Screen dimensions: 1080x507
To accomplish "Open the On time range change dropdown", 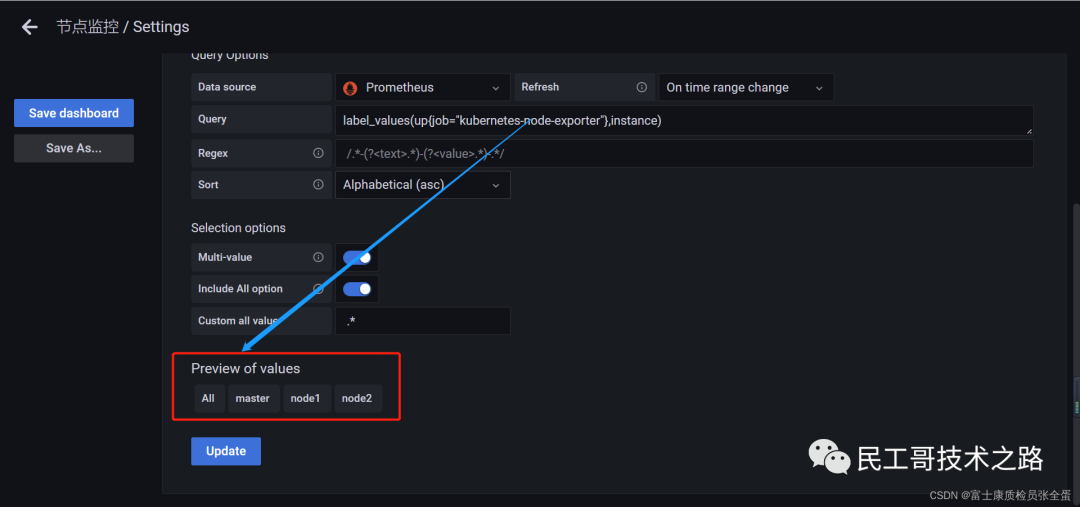I will click(746, 87).
